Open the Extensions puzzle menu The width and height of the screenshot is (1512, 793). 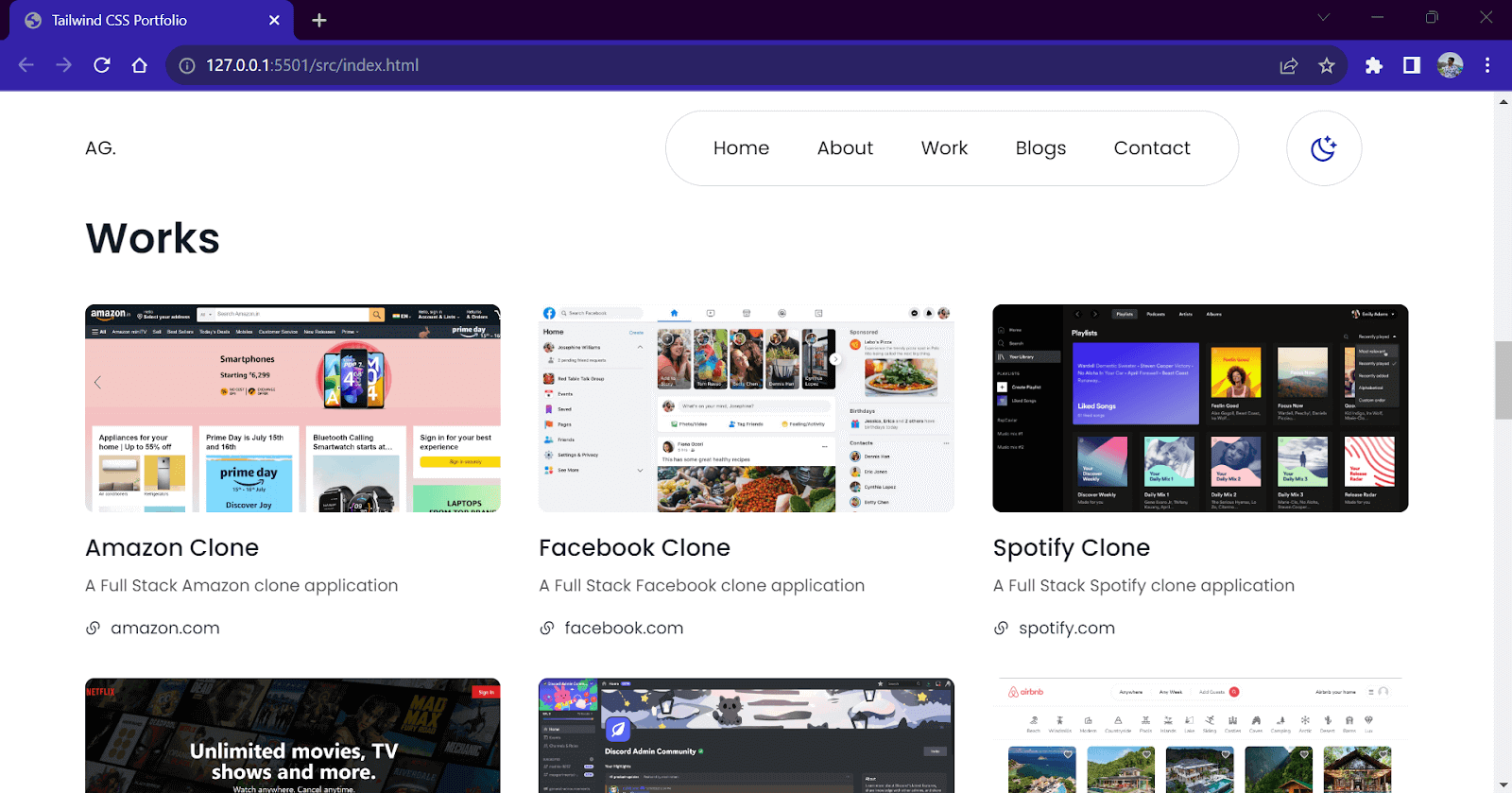click(x=1374, y=65)
